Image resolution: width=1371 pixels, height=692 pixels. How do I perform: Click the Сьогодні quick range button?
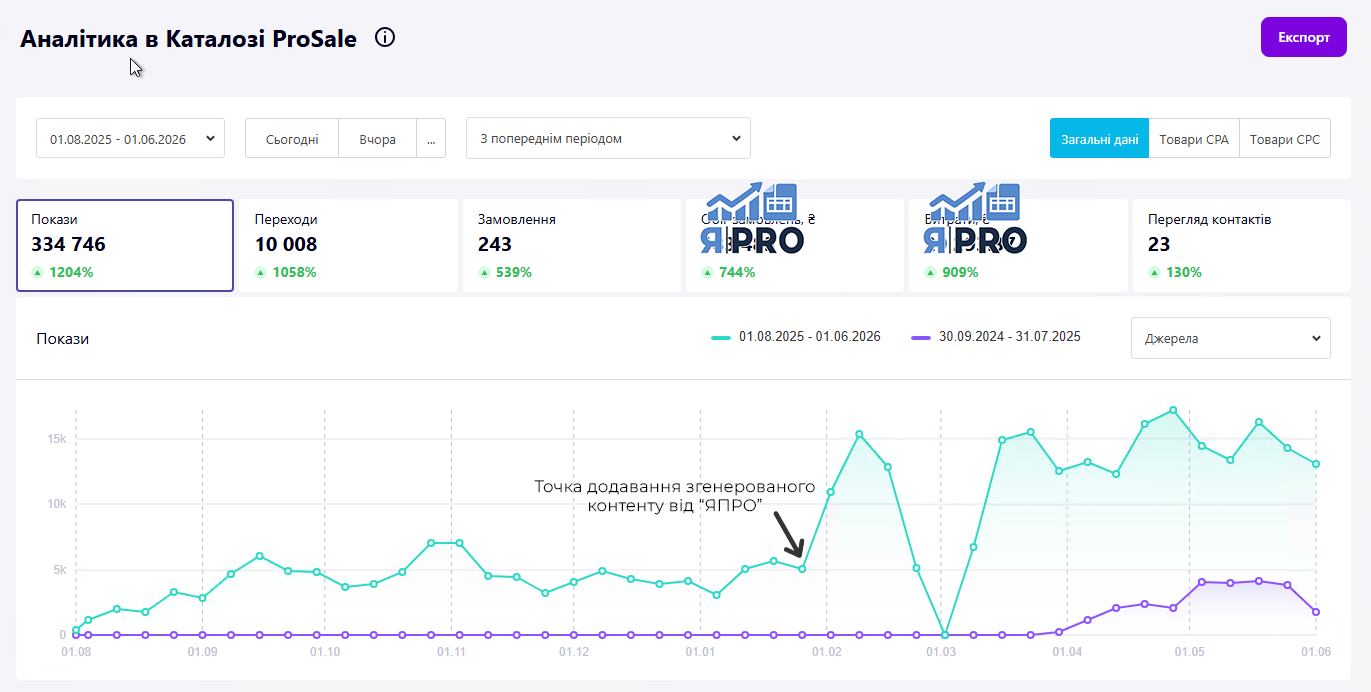(292, 139)
